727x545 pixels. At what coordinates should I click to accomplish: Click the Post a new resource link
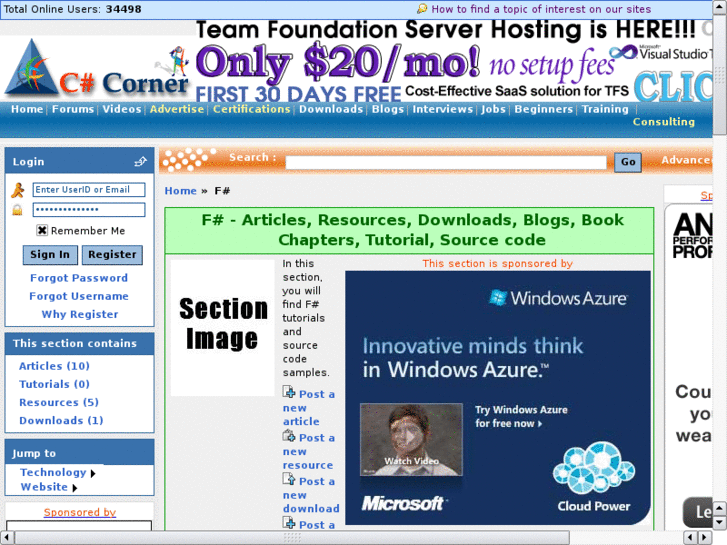point(309,451)
